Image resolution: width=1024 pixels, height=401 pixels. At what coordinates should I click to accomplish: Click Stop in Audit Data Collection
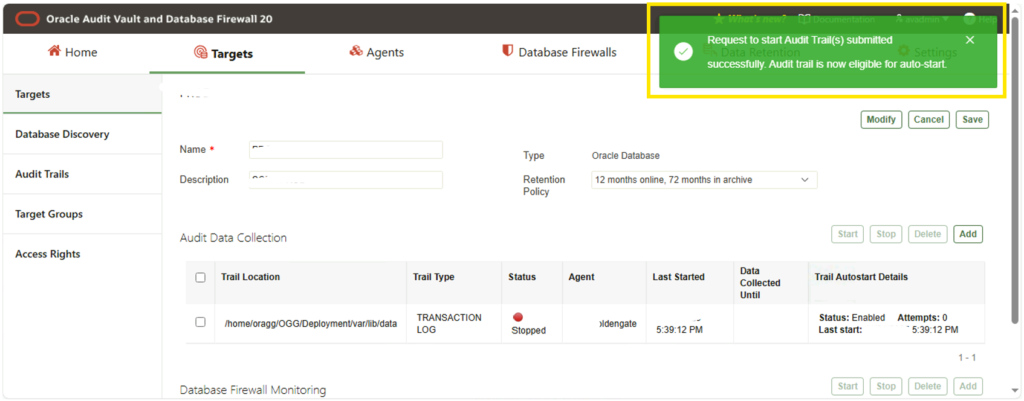point(886,234)
